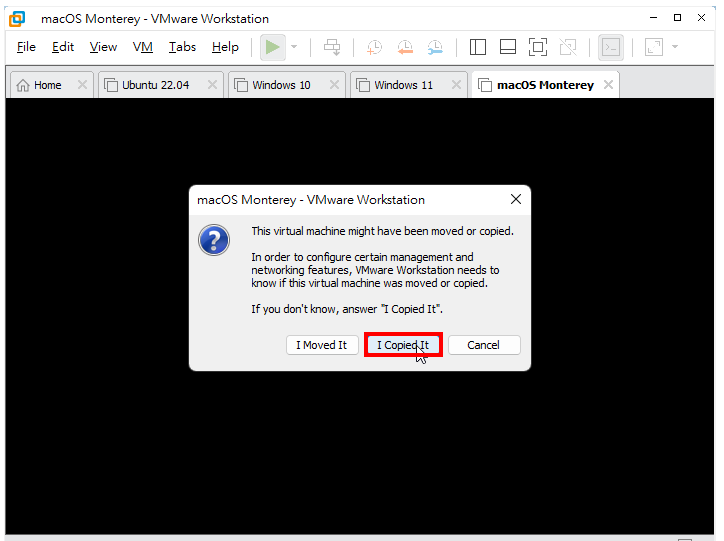Open the File menu
Viewport: 724px width, 541px height.
[x=26, y=47]
